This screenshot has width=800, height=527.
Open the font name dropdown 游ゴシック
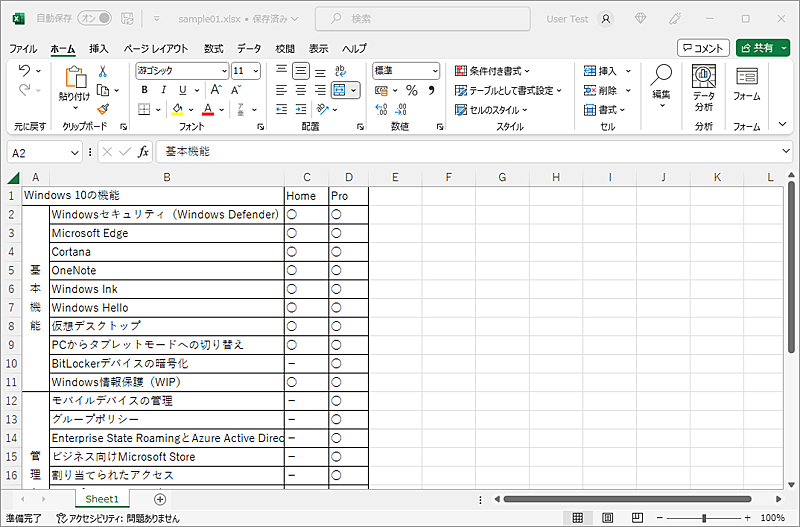[224, 71]
